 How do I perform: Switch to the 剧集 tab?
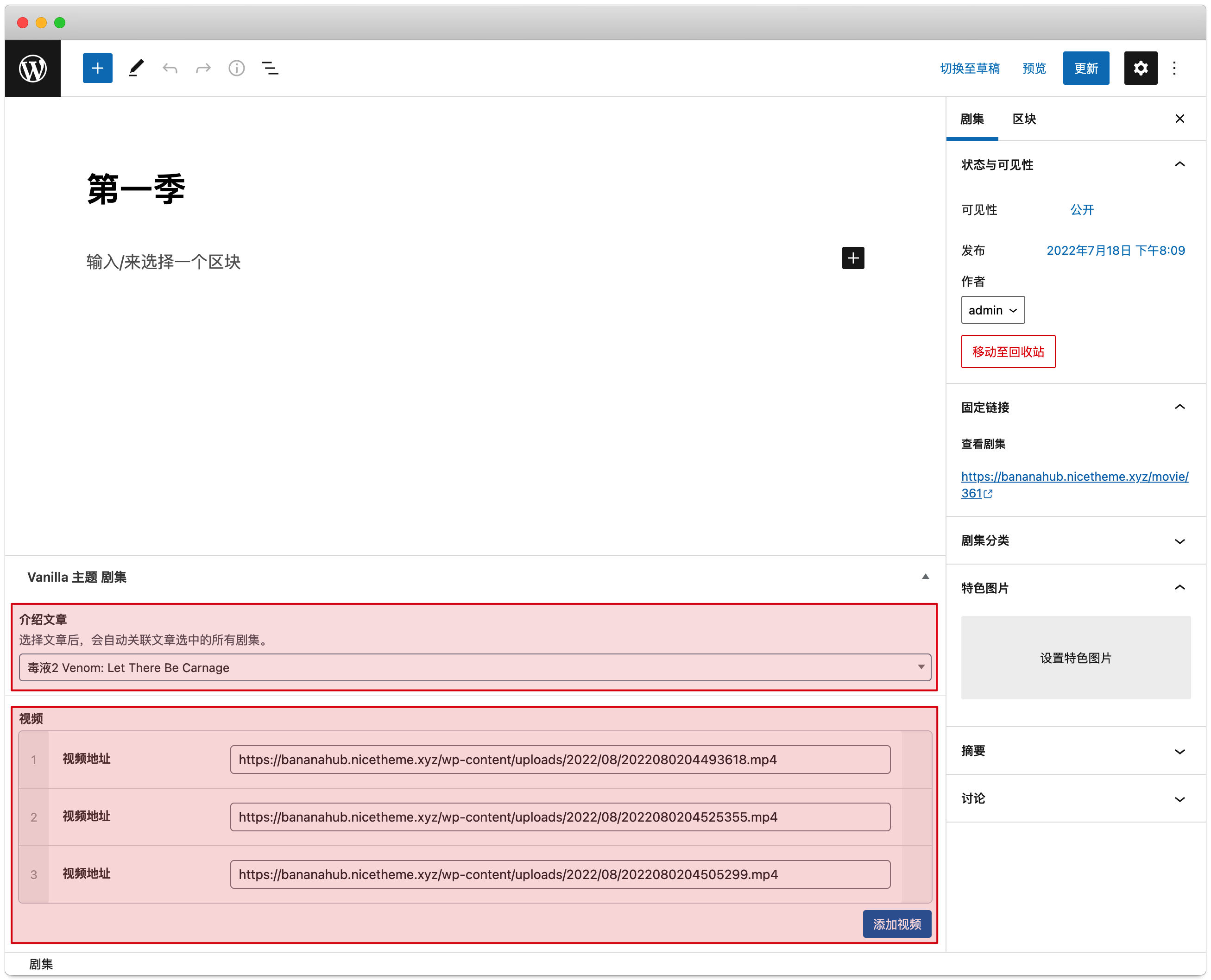pos(971,119)
